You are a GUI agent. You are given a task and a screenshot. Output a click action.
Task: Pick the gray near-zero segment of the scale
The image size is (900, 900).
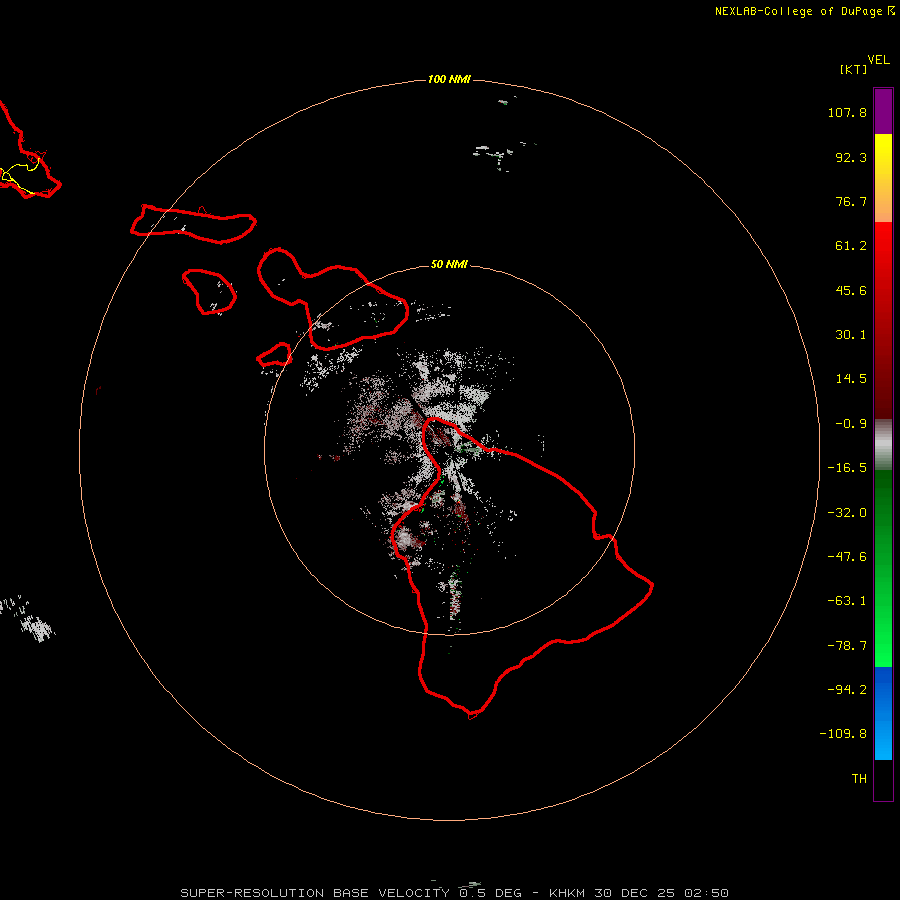[x=883, y=445]
